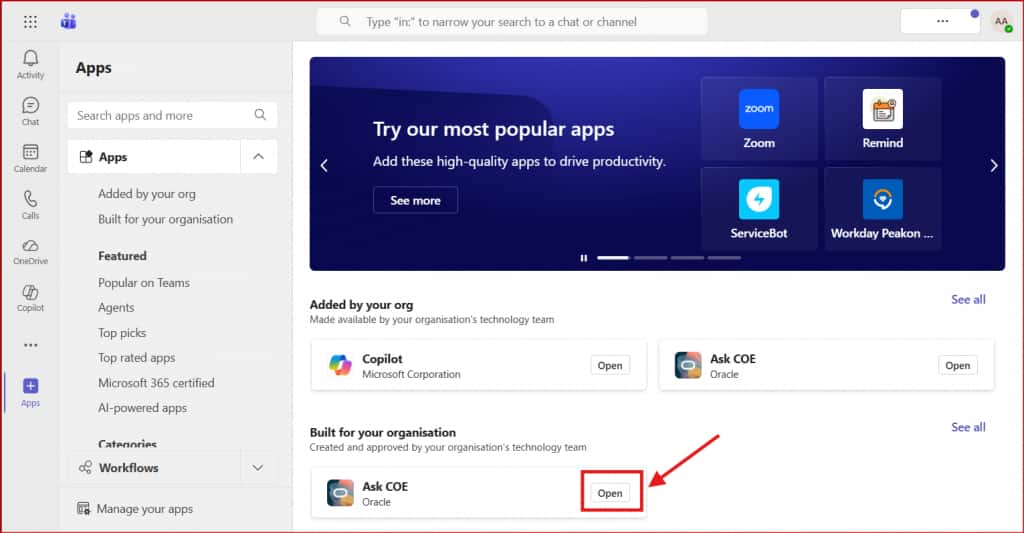1024x533 pixels.
Task: Select the Zoom app tile
Action: click(x=759, y=119)
